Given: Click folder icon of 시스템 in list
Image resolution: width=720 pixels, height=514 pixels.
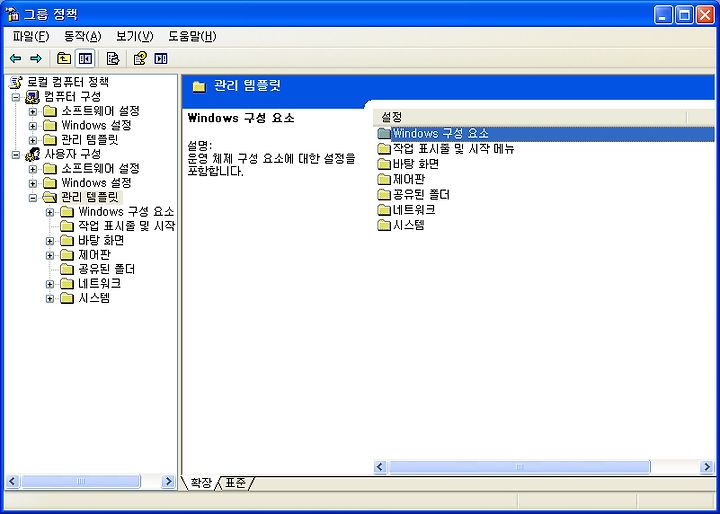Looking at the screenshot, I should pyautogui.click(x=384, y=225).
